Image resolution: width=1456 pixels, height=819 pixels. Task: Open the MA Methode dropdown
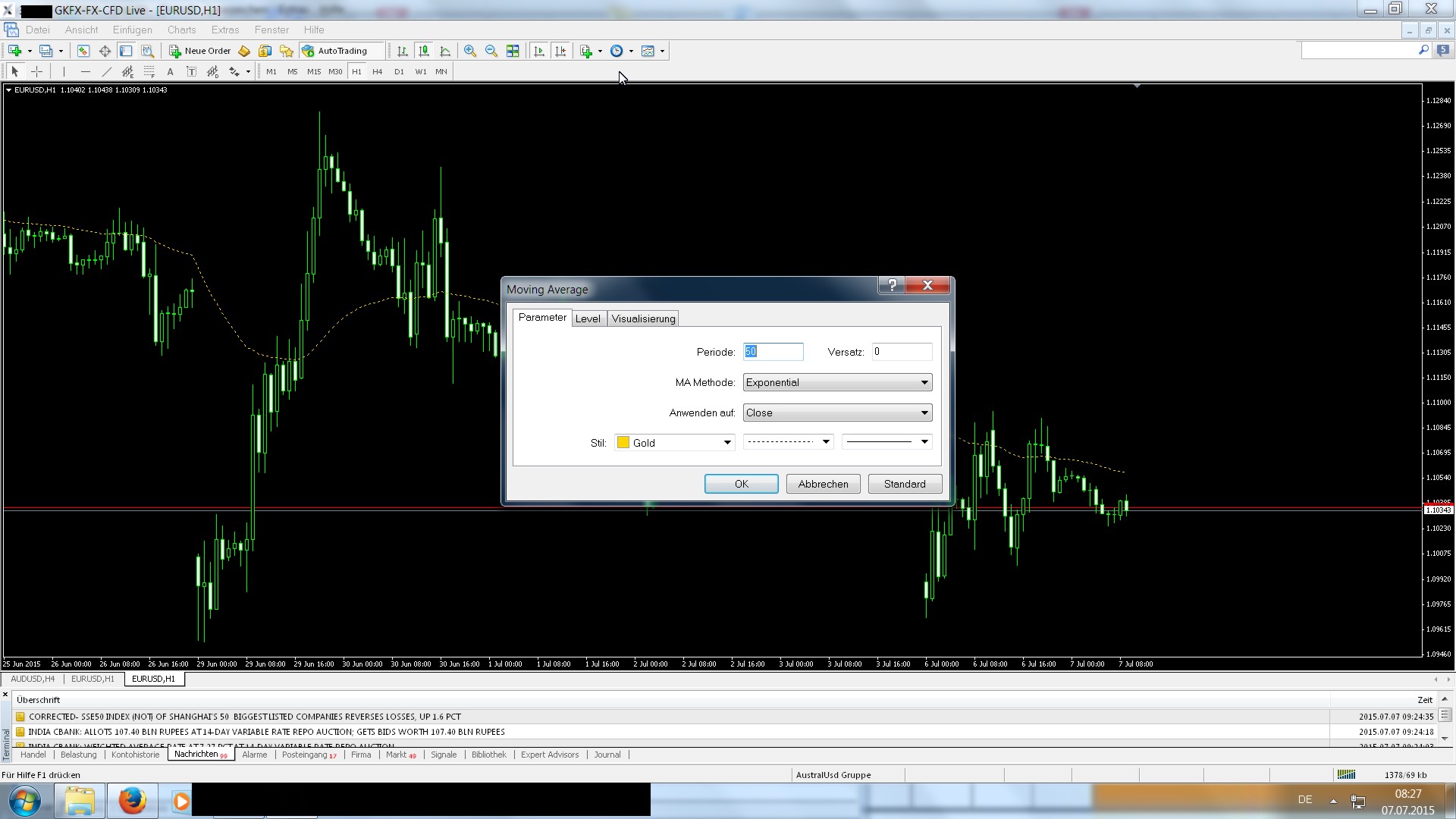tap(837, 382)
